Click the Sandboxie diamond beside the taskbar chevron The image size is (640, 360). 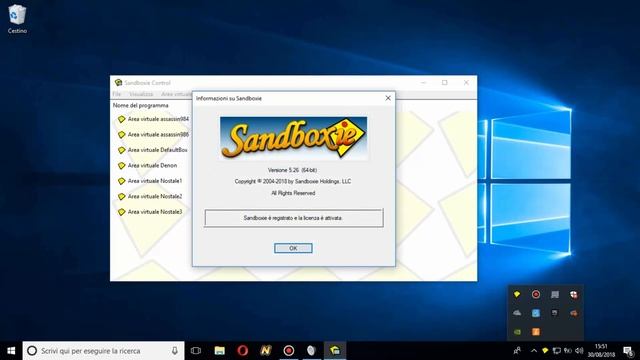click(545, 351)
